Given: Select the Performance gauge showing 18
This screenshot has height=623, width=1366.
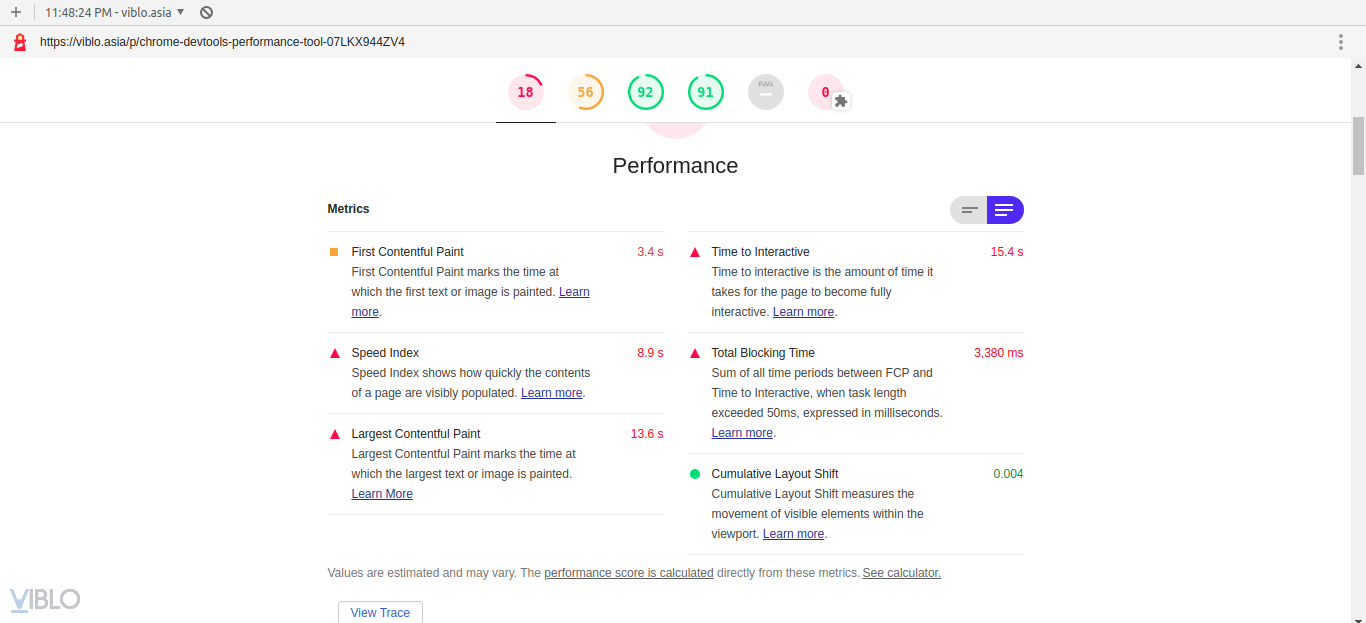Looking at the screenshot, I should click(525, 92).
